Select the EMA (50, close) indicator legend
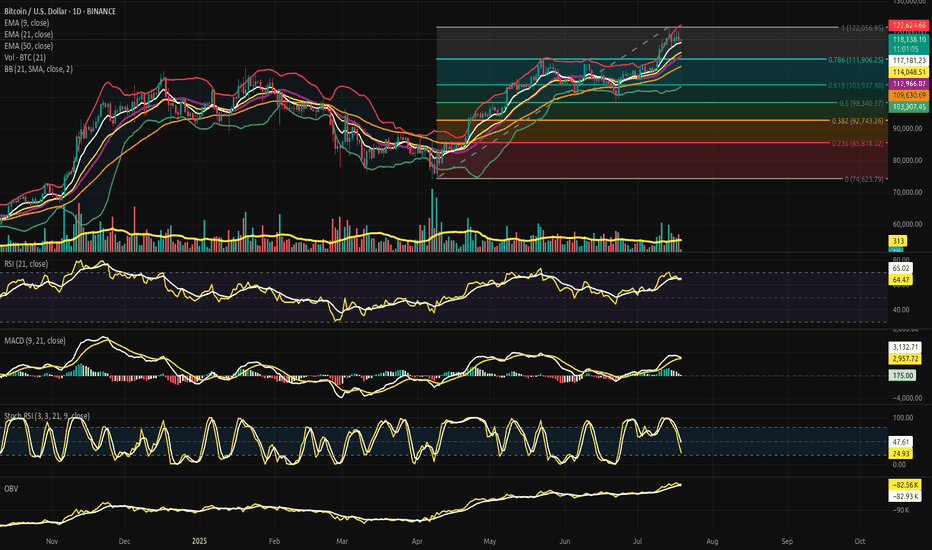 [29, 46]
